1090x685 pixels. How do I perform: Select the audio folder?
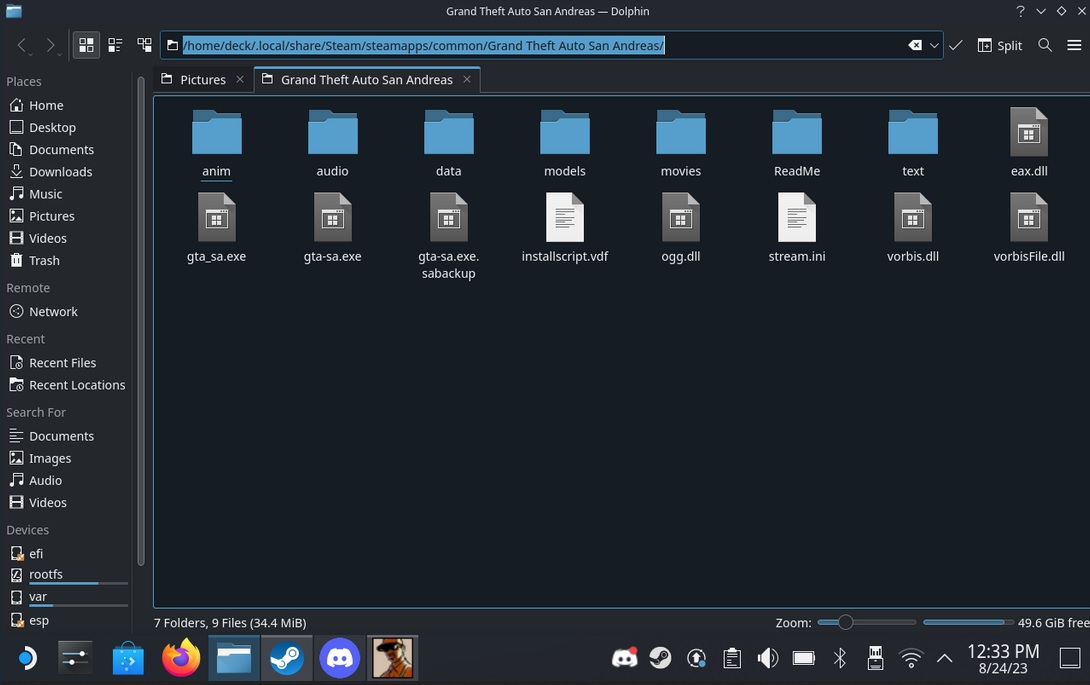pos(332,143)
